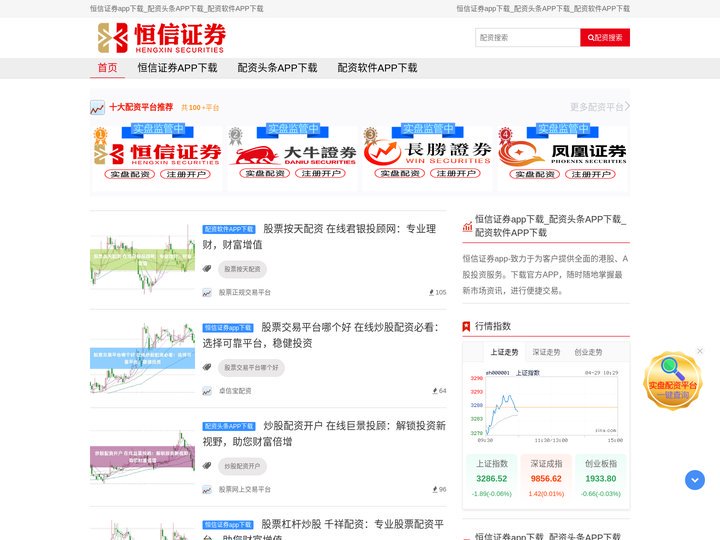Select the 首页 navigation tab
The height and width of the screenshot is (540, 720).
tap(107, 68)
